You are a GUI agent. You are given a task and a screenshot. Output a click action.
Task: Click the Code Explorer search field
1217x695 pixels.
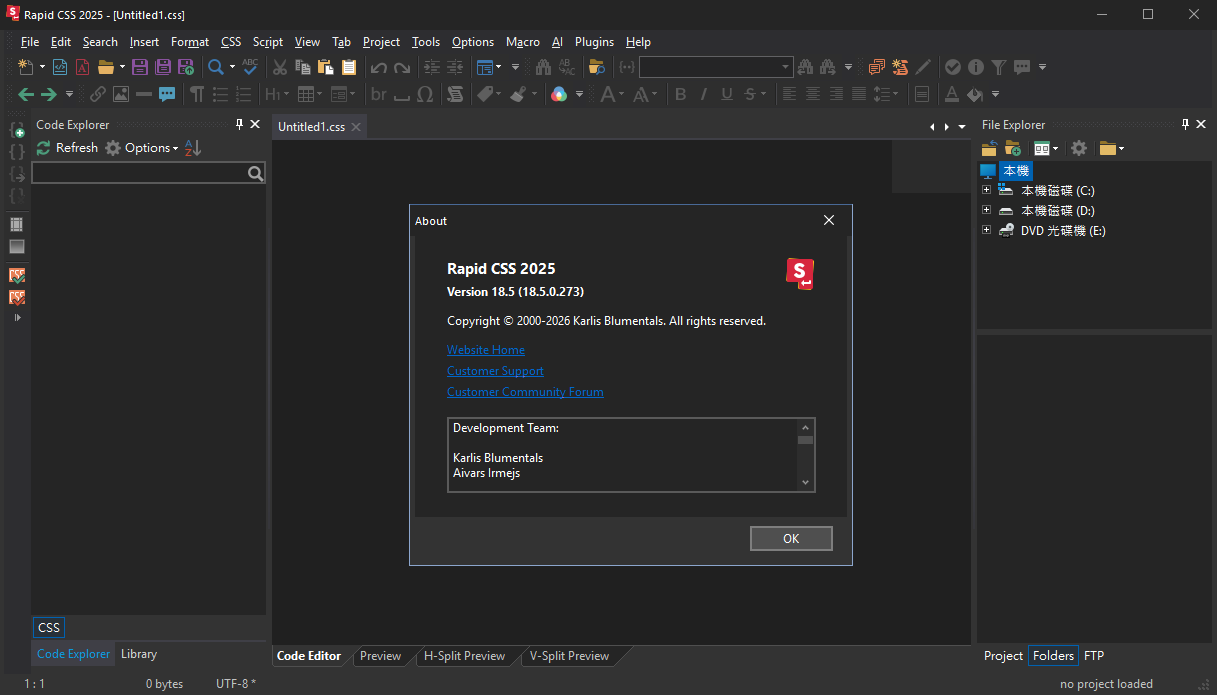point(140,173)
